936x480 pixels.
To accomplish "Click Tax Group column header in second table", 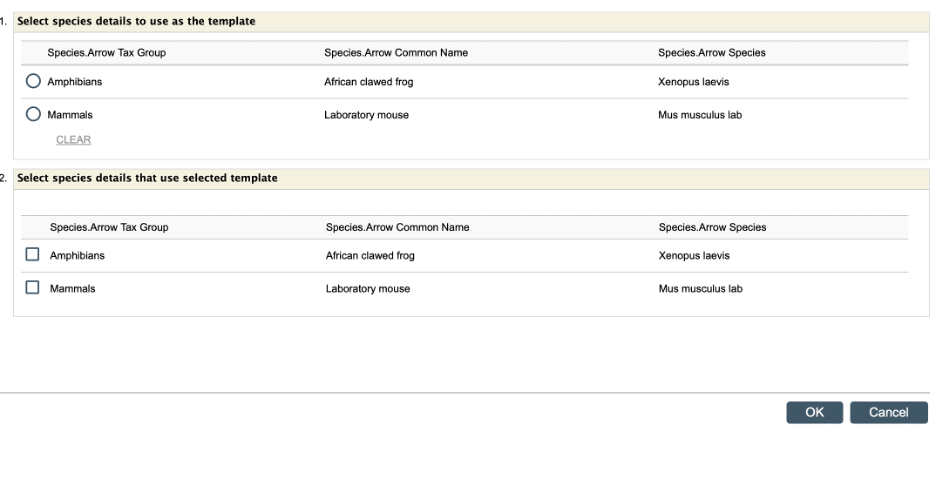I will 108,227.
